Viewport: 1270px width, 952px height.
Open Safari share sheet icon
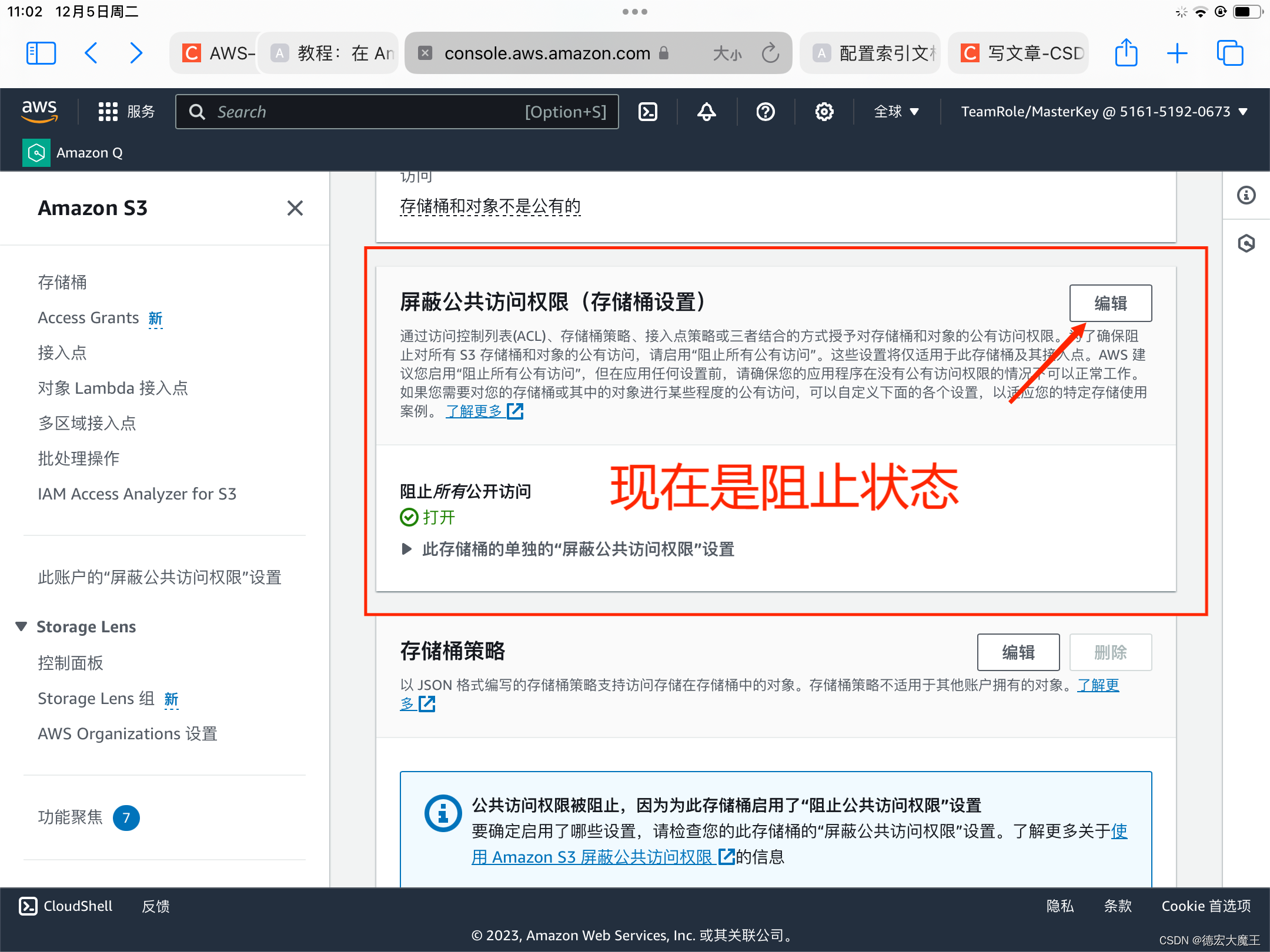1126,53
